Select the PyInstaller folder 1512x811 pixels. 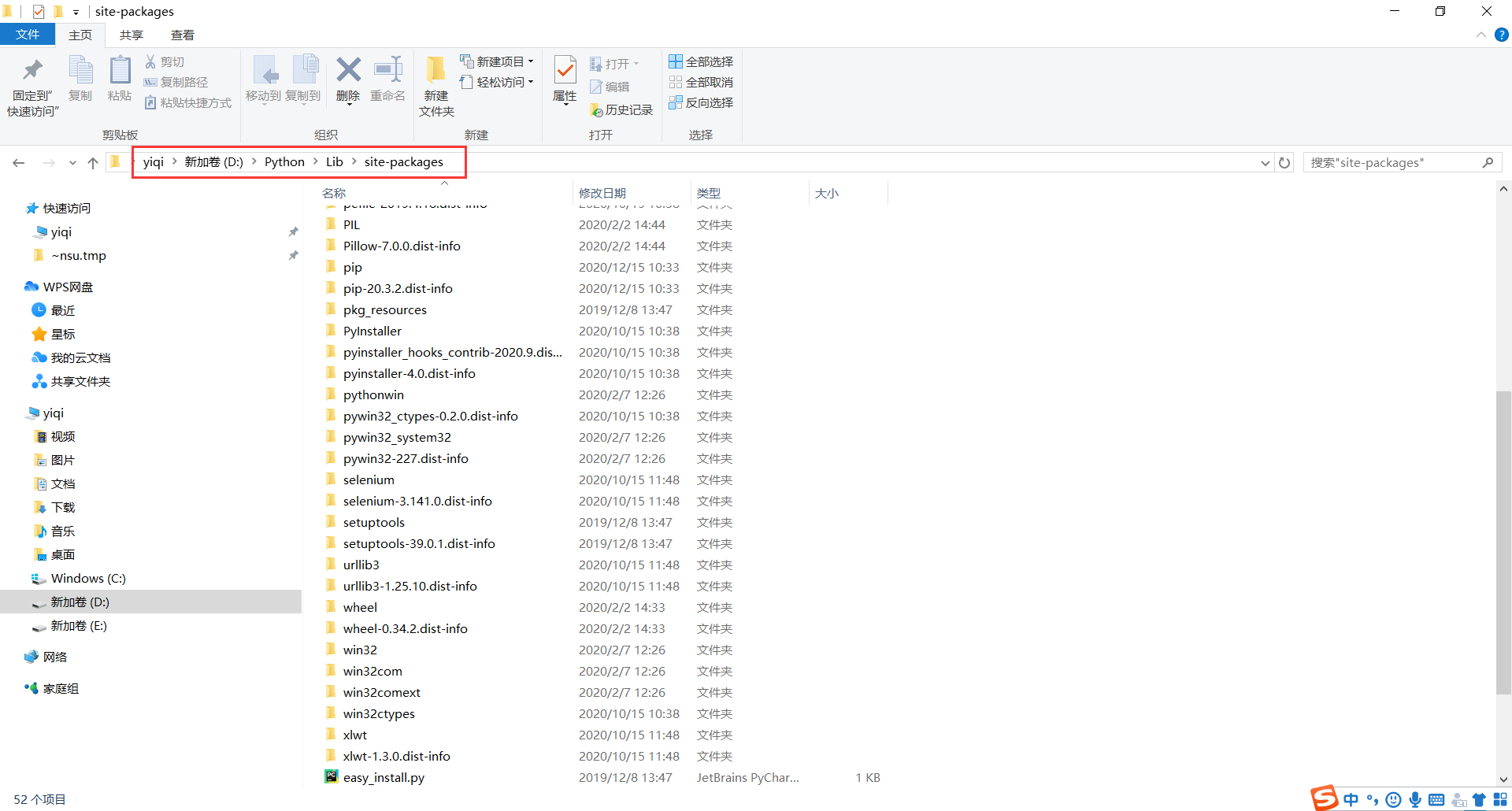click(x=372, y=331)
